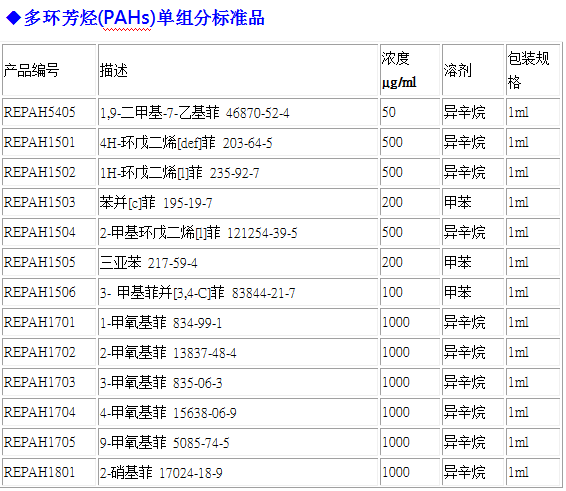
Task: Select the REPAH1704 code cell
Action: click(49, 412)
